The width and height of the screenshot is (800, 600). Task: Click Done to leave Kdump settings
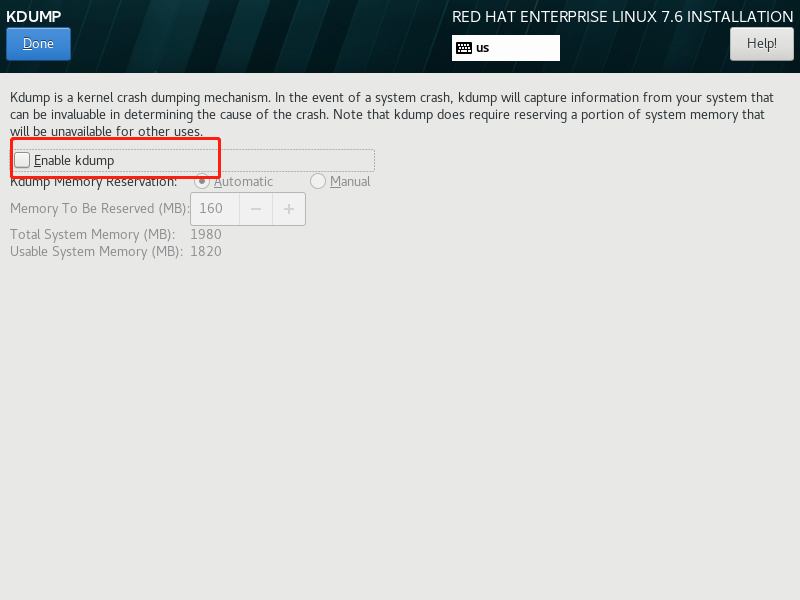(x=38, y=44)
